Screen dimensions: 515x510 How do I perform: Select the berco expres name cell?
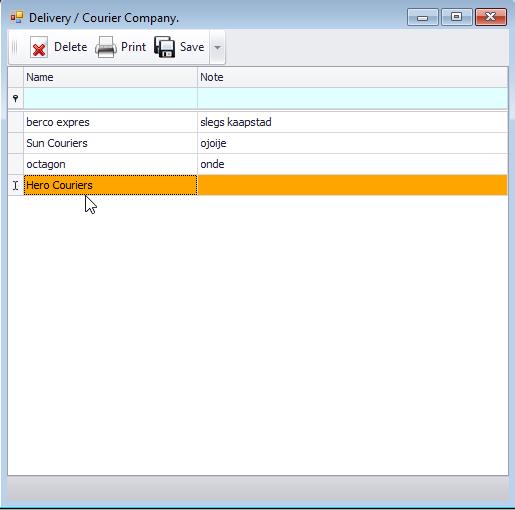(110, 122)
